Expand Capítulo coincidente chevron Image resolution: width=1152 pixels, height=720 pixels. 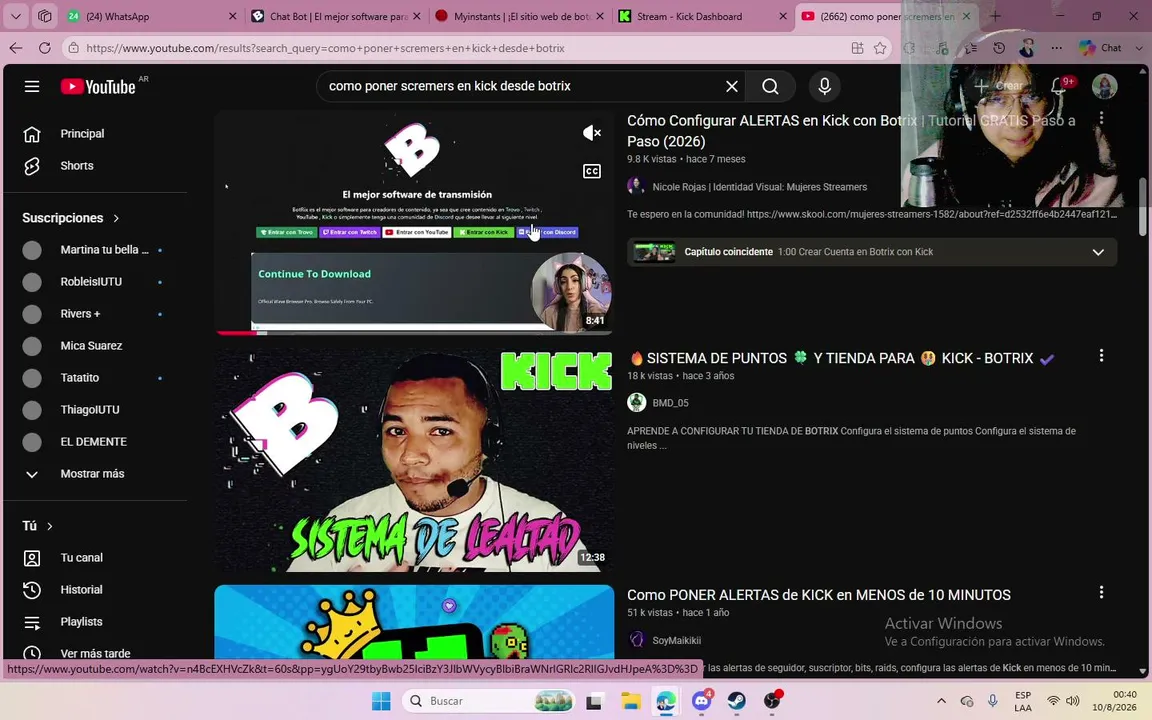click(x=1098, y=252)
